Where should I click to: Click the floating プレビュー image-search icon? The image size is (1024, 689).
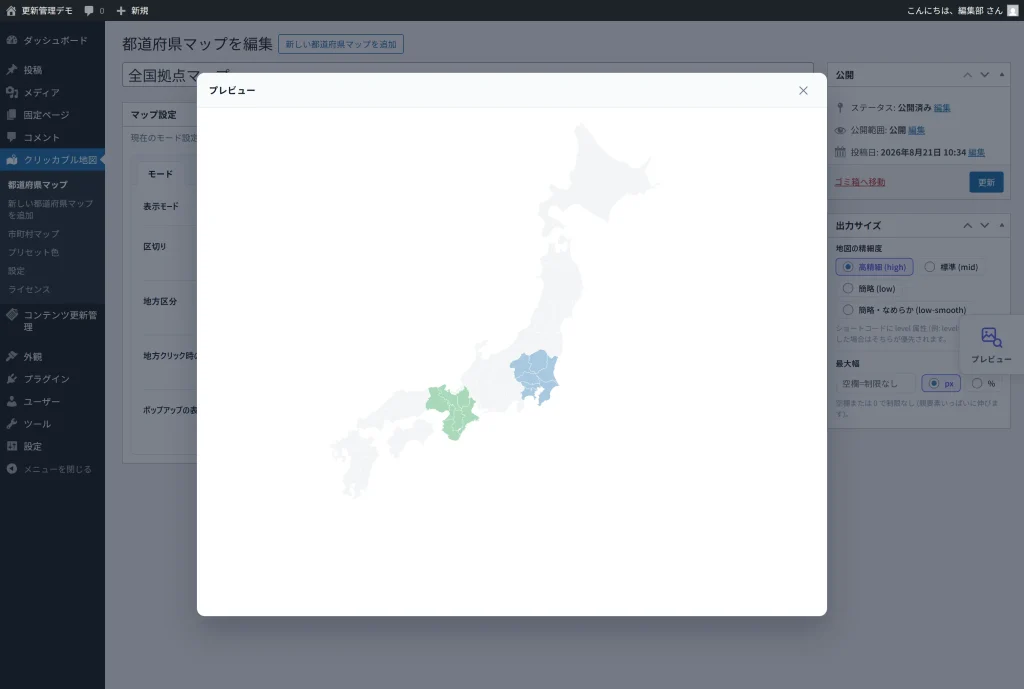click(991, 338)
